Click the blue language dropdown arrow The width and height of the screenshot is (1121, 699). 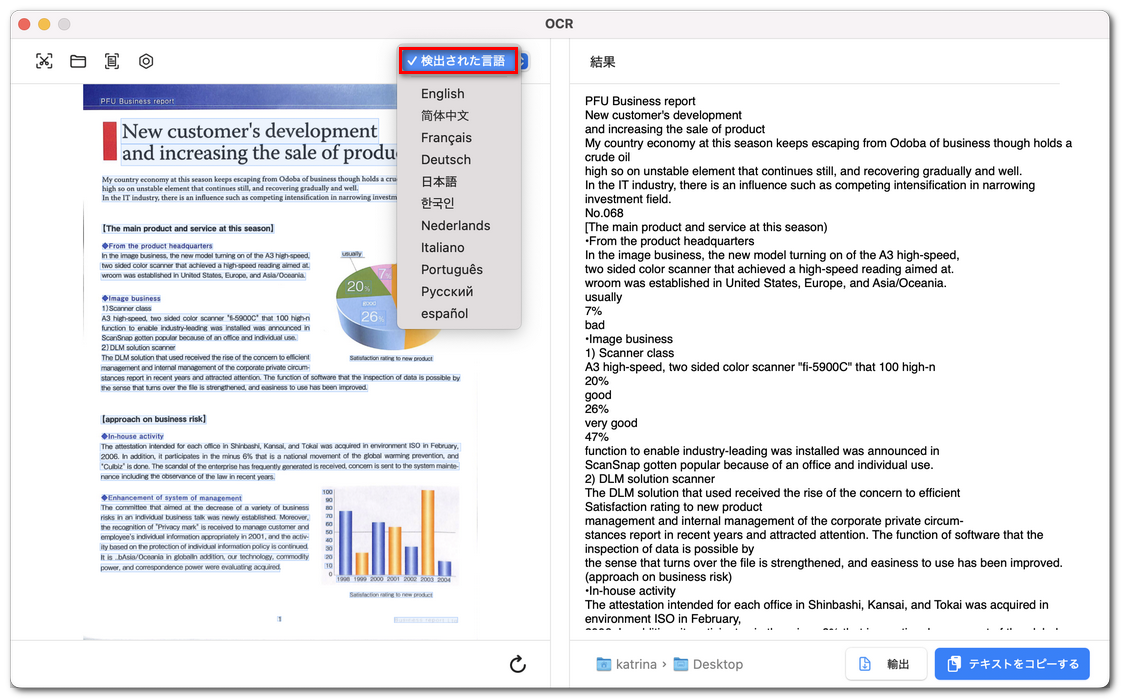click(x=524, y=61)
